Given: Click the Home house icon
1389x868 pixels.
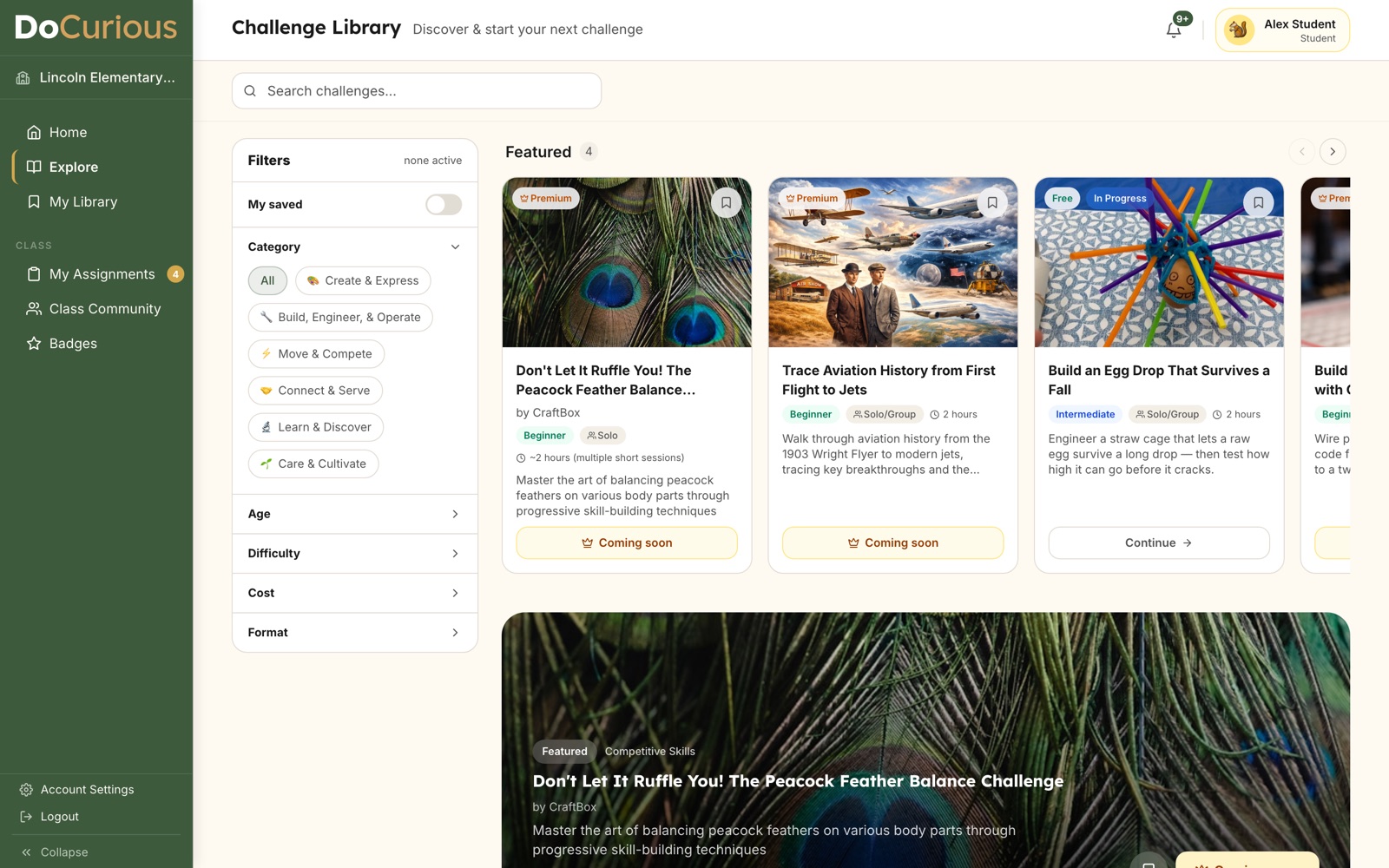Looking at the screenshot, I should click(34, 132).
